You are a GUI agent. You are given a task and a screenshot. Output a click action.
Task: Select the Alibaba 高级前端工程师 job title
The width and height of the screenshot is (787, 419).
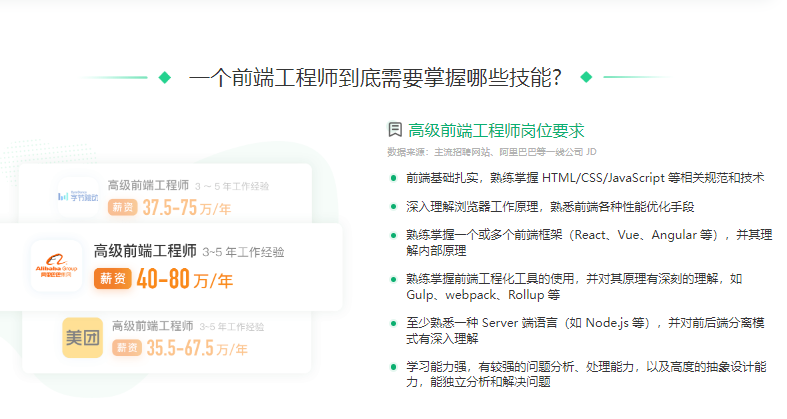click(144, 251)
